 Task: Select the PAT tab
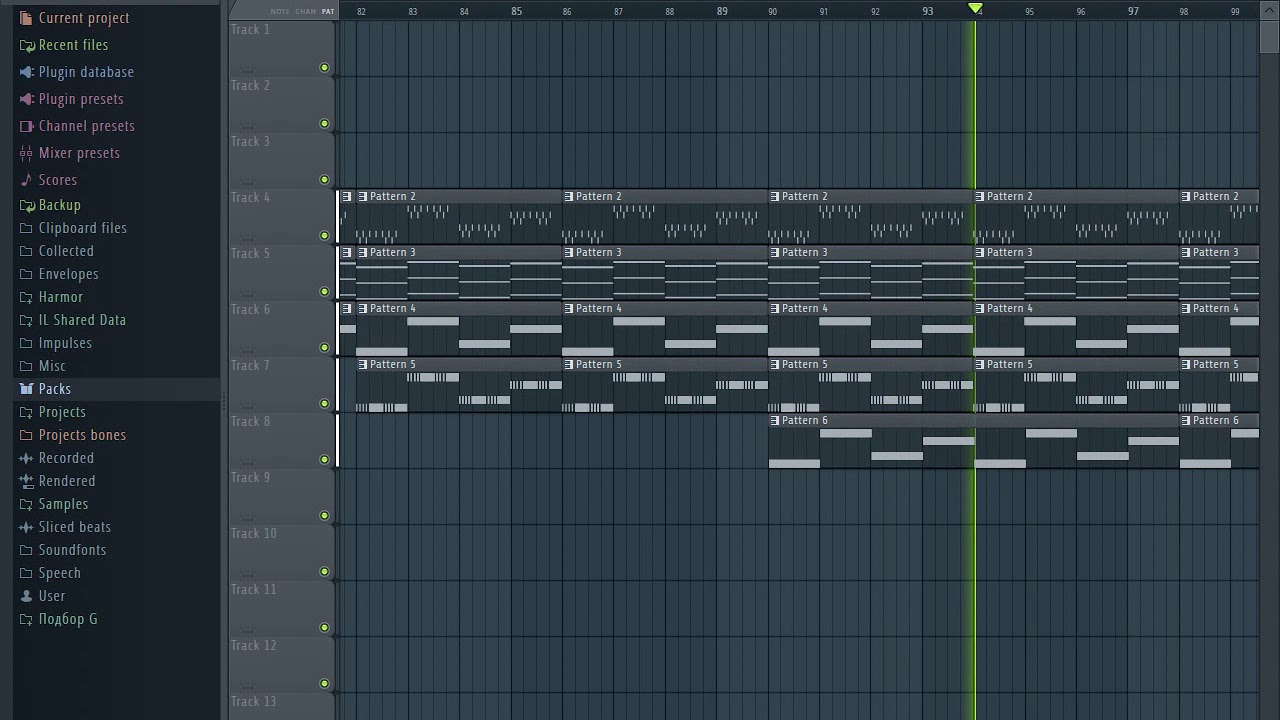(328, 12)
